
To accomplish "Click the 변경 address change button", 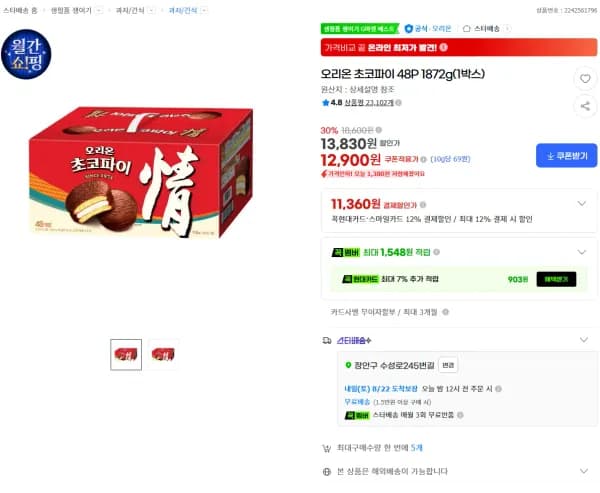I will 448,365.
